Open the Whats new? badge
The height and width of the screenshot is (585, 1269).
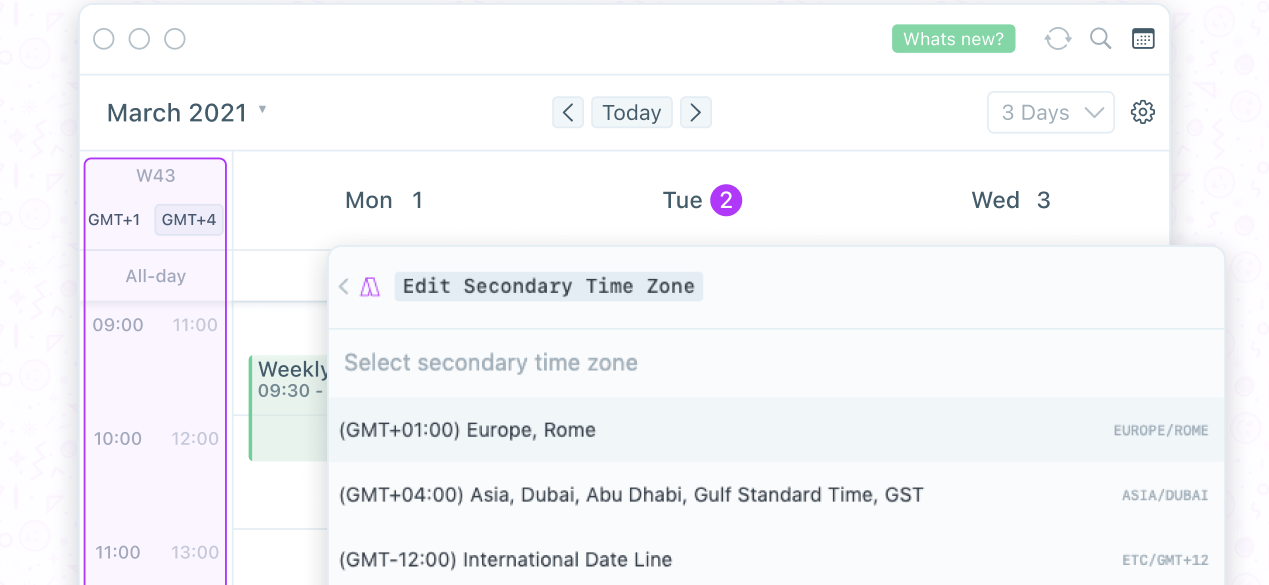(x=953, y=39)
